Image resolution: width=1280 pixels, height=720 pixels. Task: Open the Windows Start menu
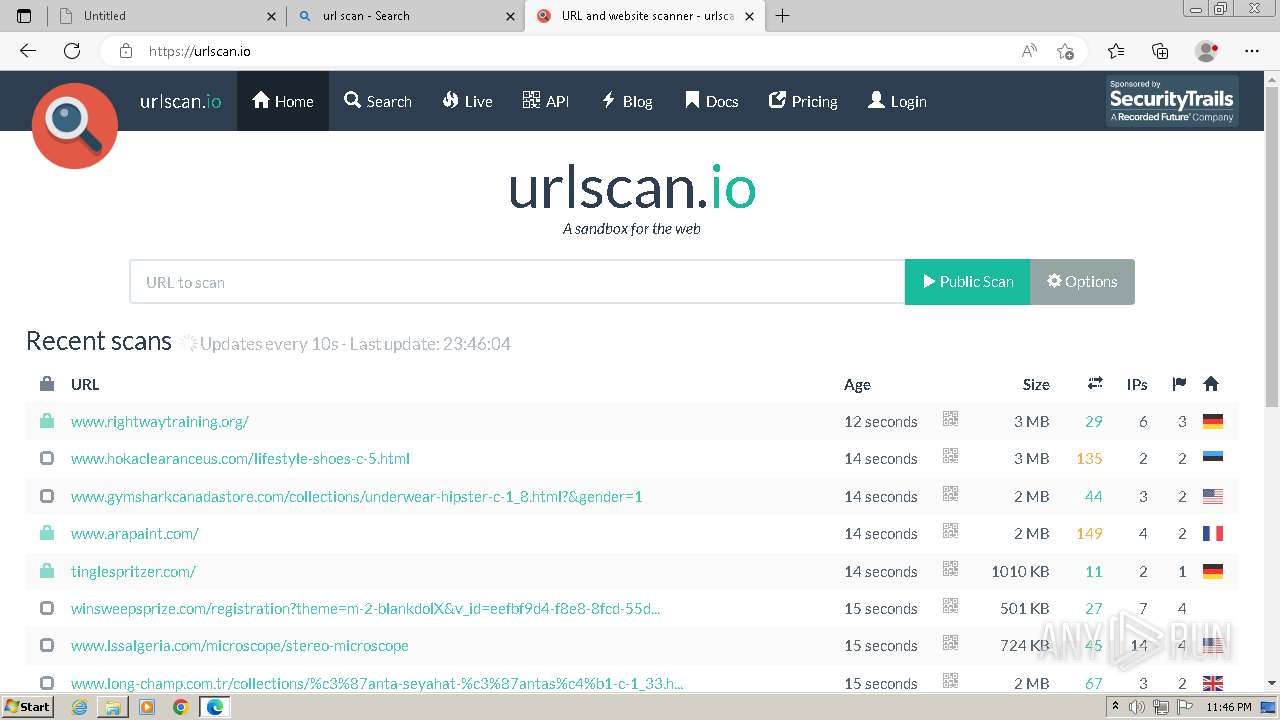coord(28,707)
